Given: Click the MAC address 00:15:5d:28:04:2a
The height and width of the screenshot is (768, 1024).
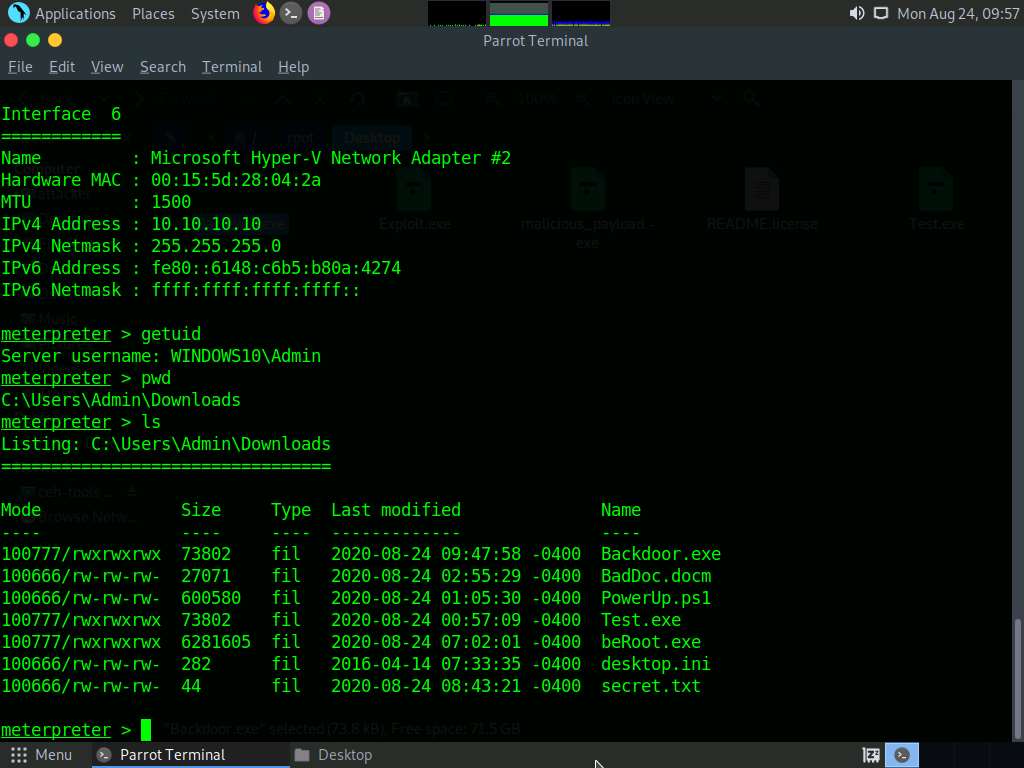Looking at the screenshot, I should point(236,180).
